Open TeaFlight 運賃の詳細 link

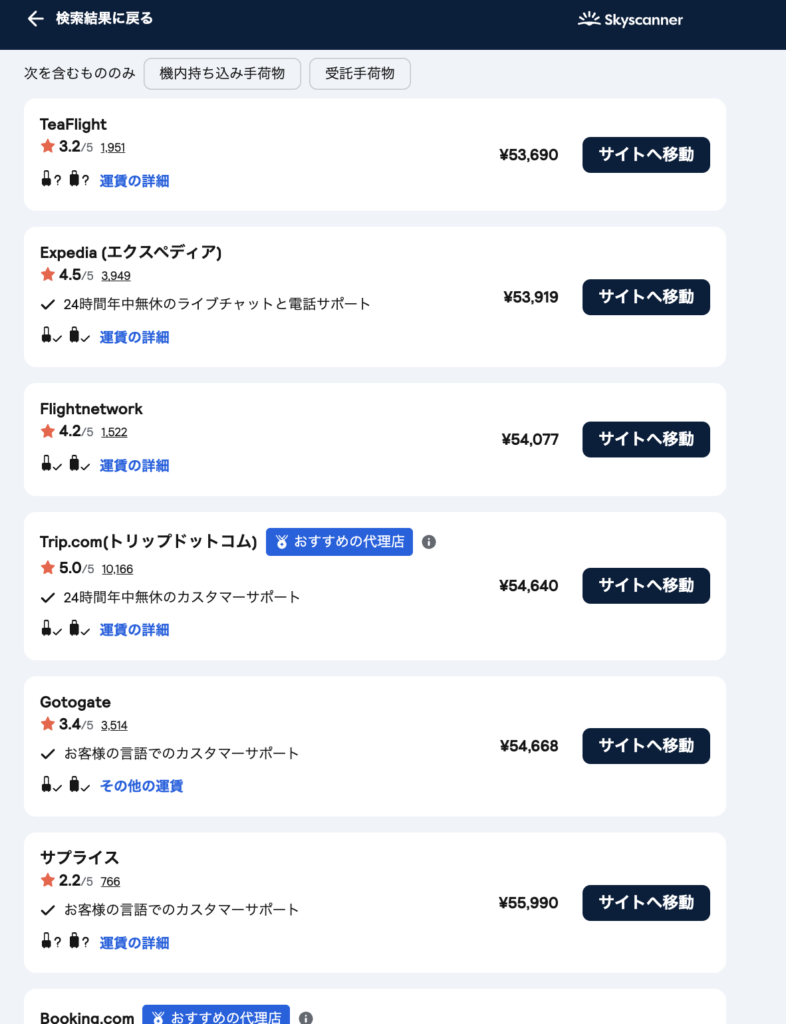tap(134, 181)
